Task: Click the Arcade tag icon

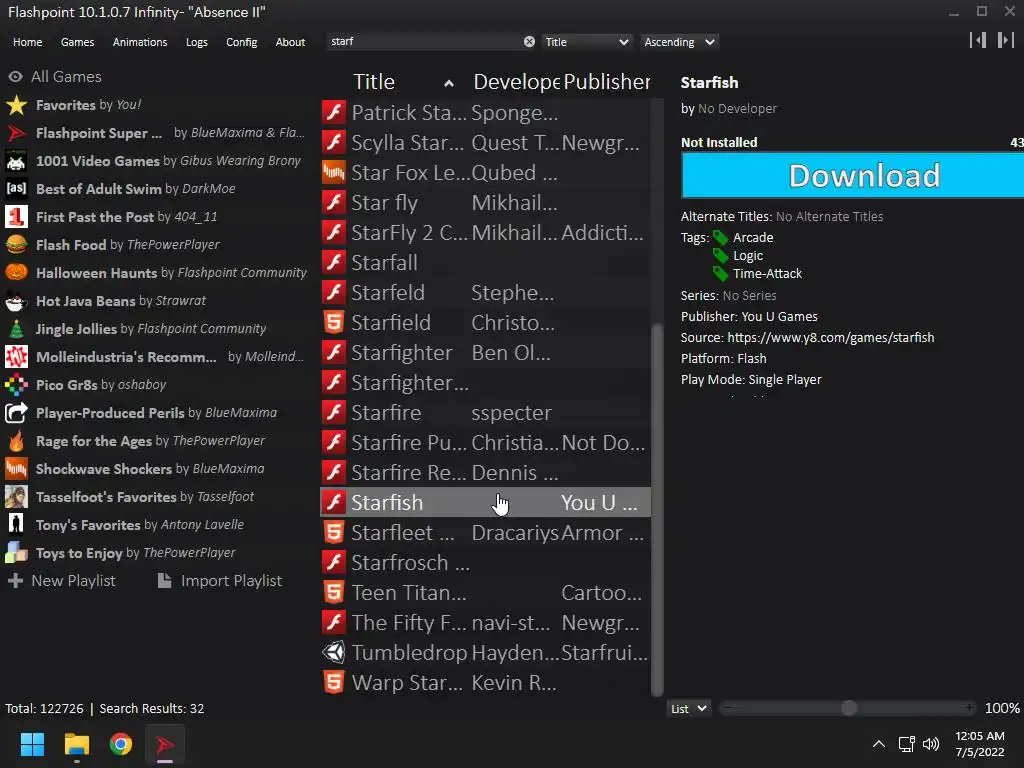Action: [x=720, y=238]
